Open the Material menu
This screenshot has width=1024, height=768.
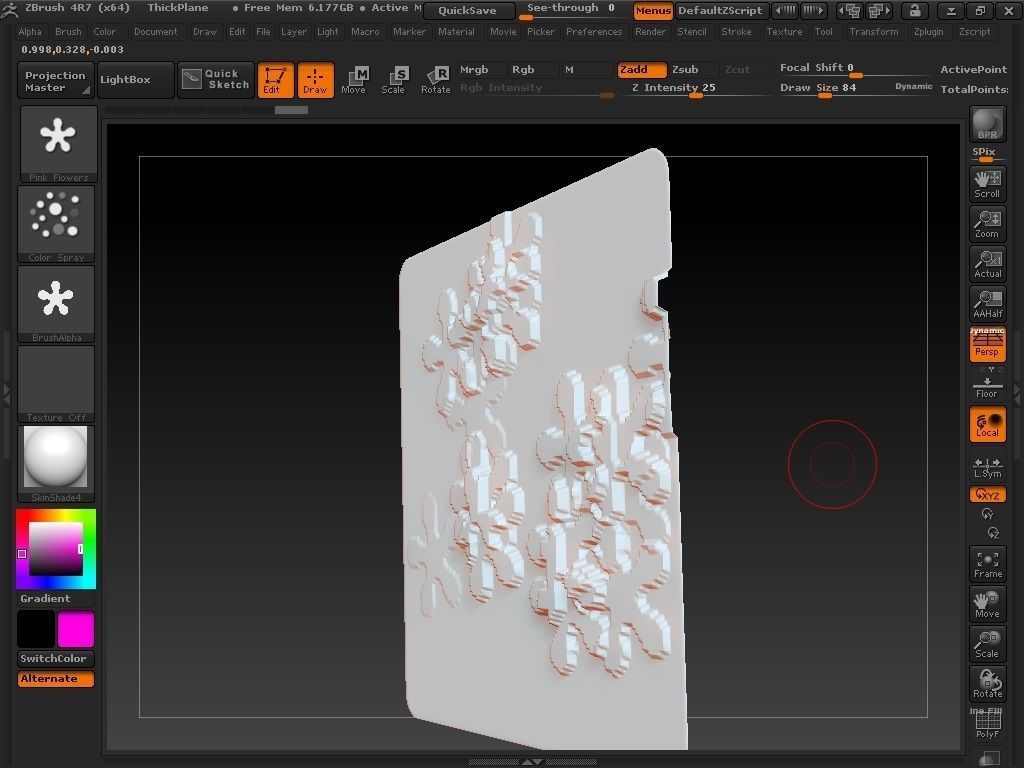click(x=456, y=31)
